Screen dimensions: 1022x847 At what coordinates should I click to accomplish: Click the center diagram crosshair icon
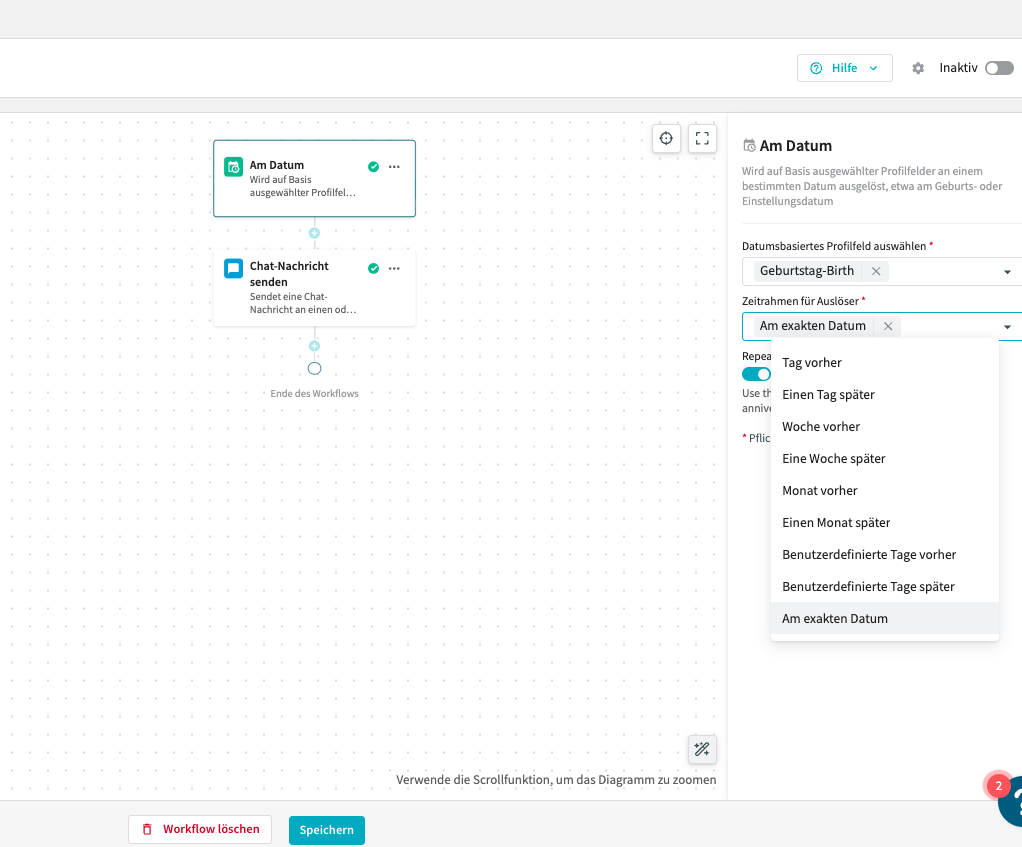click(x=666, y=139)
